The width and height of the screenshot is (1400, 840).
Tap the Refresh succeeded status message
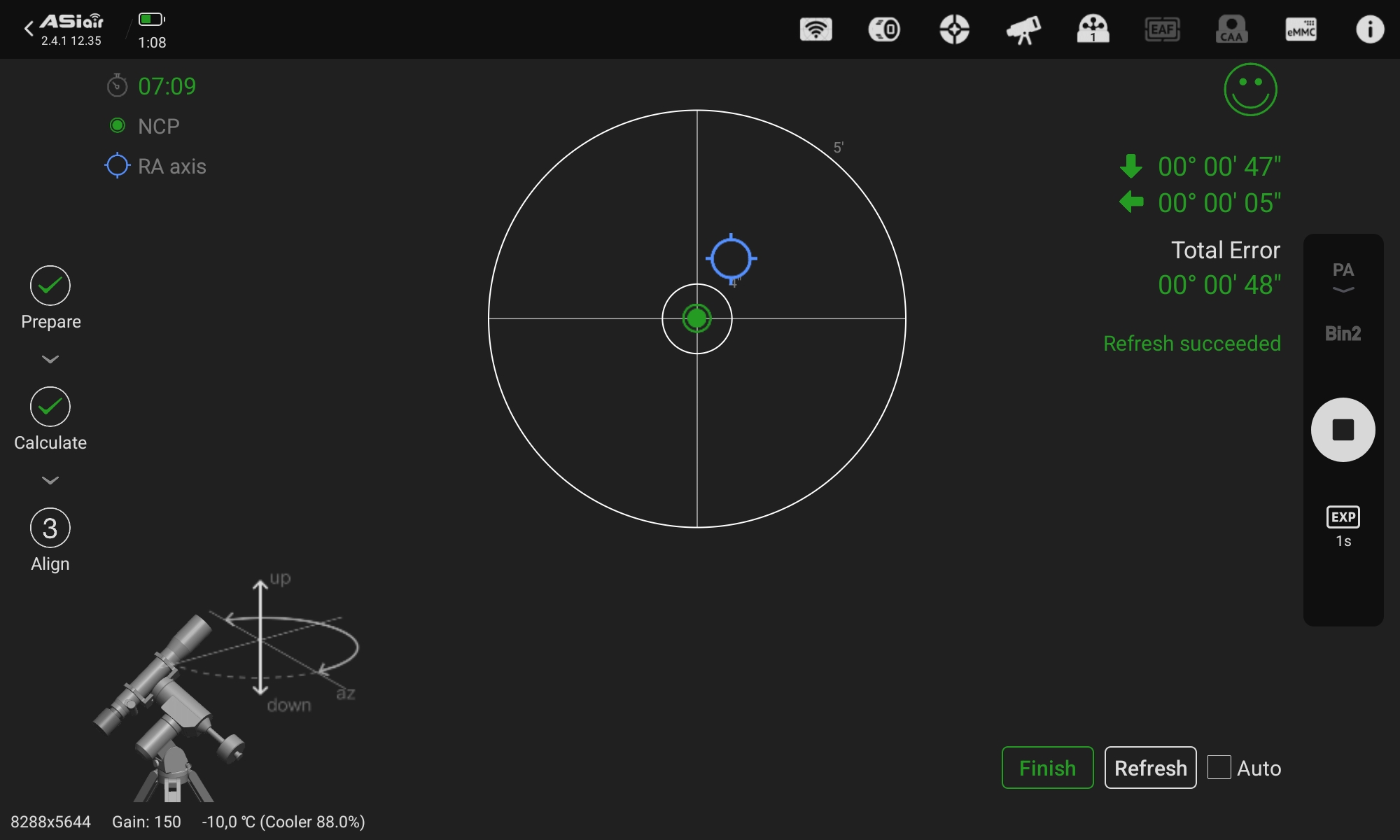coord(1192,343)
